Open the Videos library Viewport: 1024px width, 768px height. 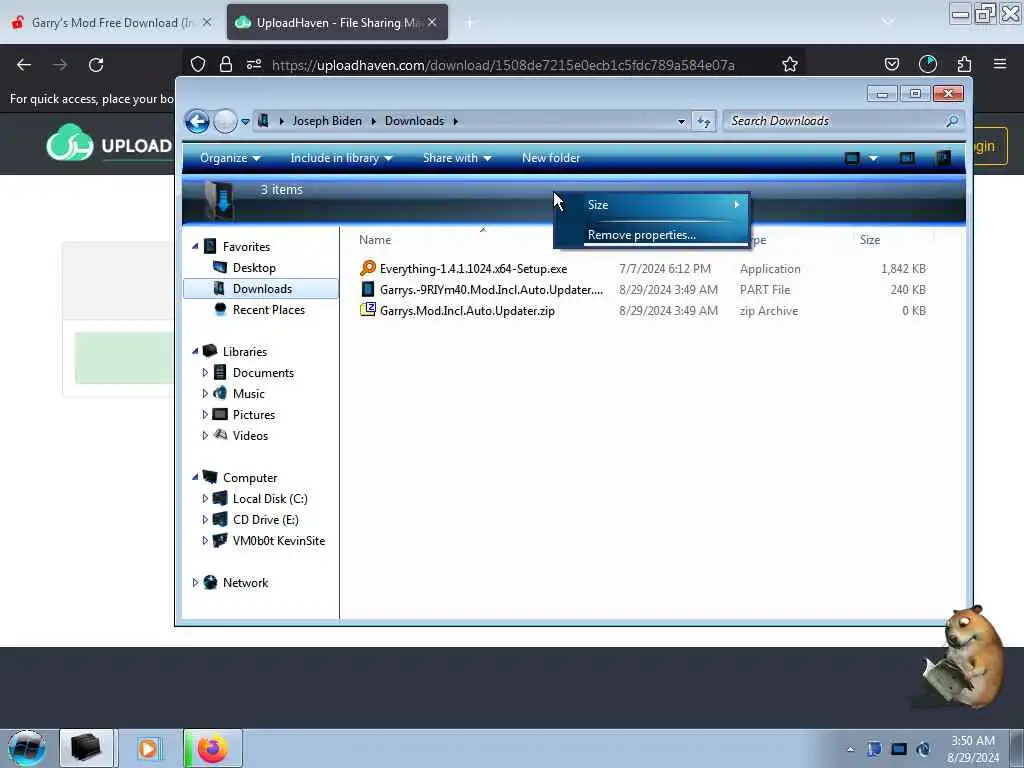pos(250,436)
